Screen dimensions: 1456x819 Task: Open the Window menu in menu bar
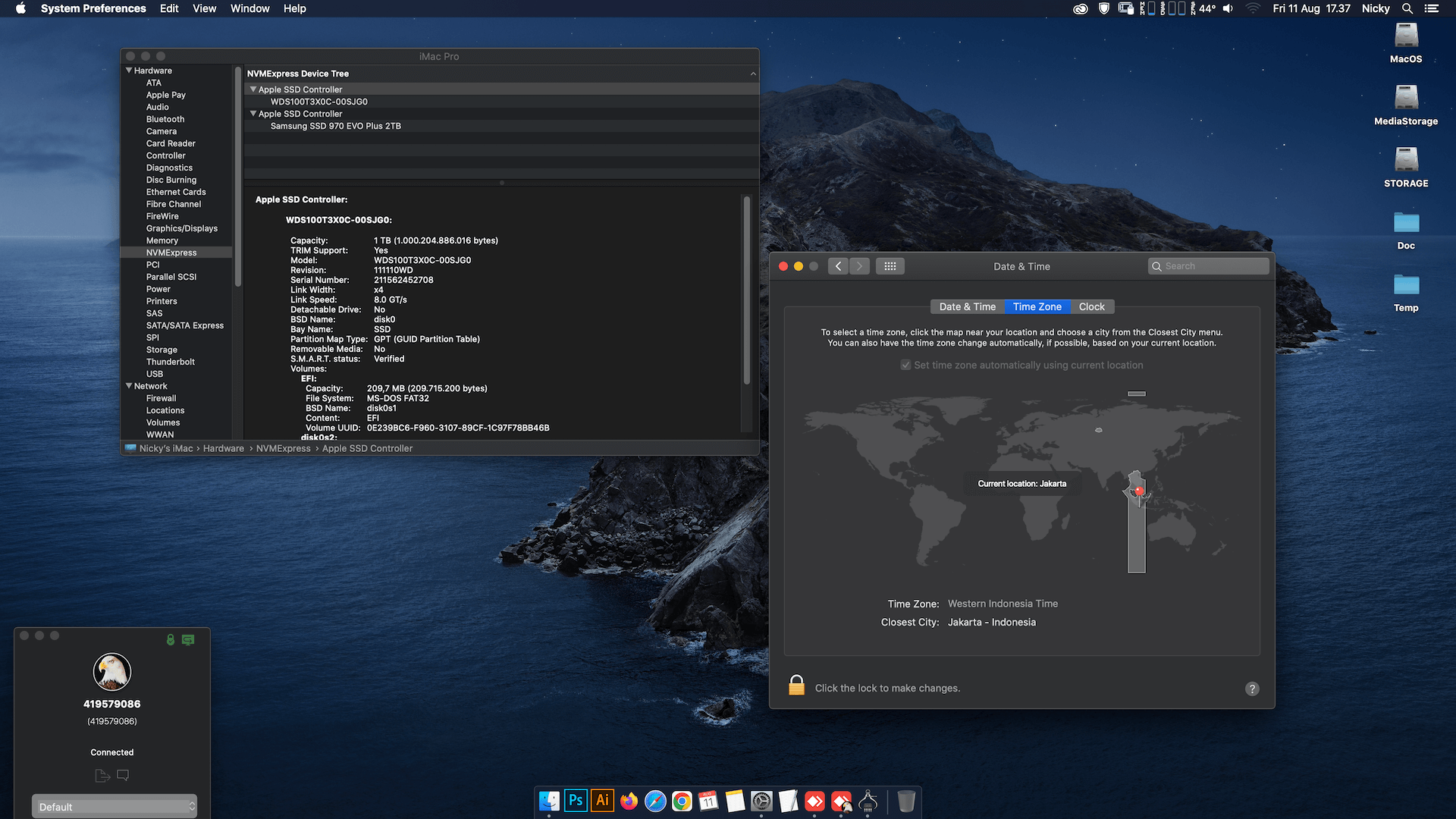249,8
